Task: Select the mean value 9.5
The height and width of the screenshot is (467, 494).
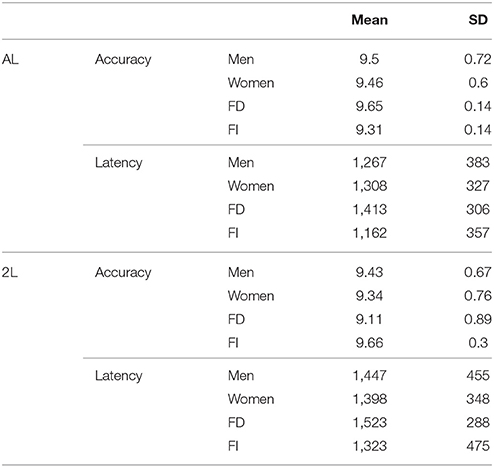Action: (x=369, y=59)
